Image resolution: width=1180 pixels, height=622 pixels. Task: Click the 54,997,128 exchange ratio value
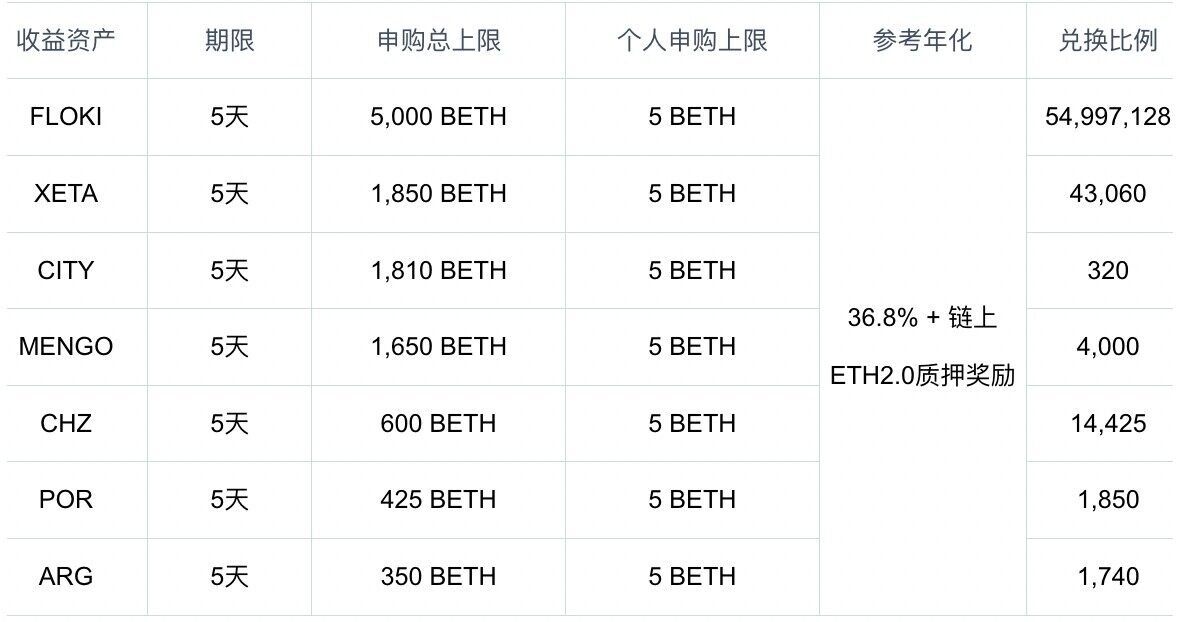point(1107,117)
